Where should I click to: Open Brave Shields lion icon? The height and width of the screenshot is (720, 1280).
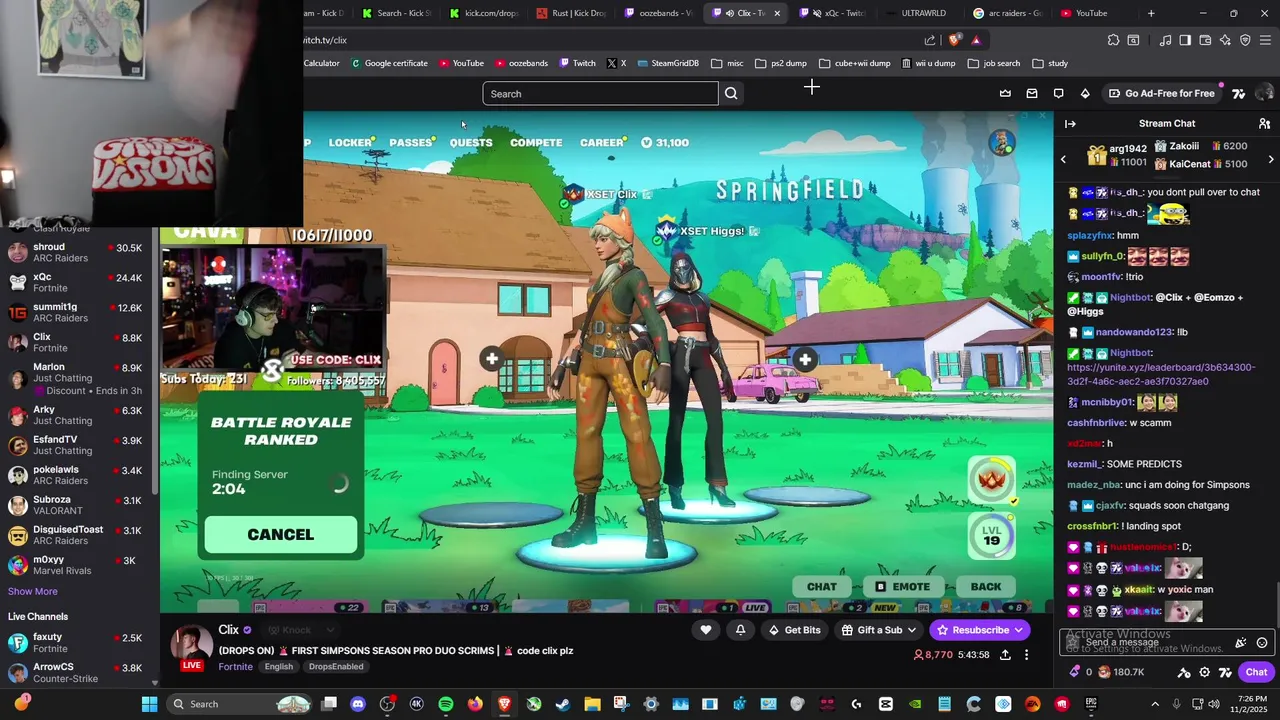955,40
